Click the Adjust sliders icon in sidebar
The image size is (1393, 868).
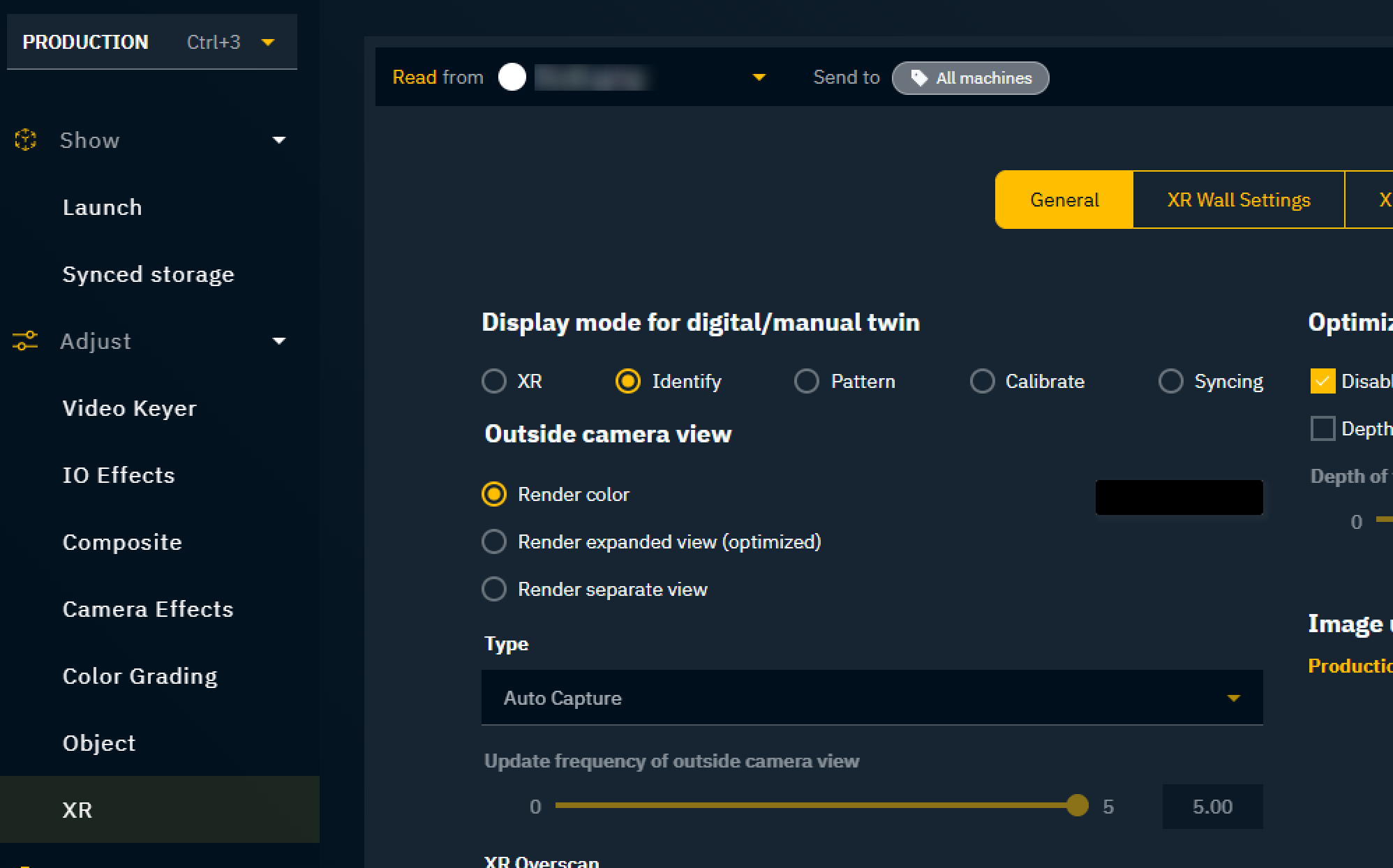coord(25,341)
